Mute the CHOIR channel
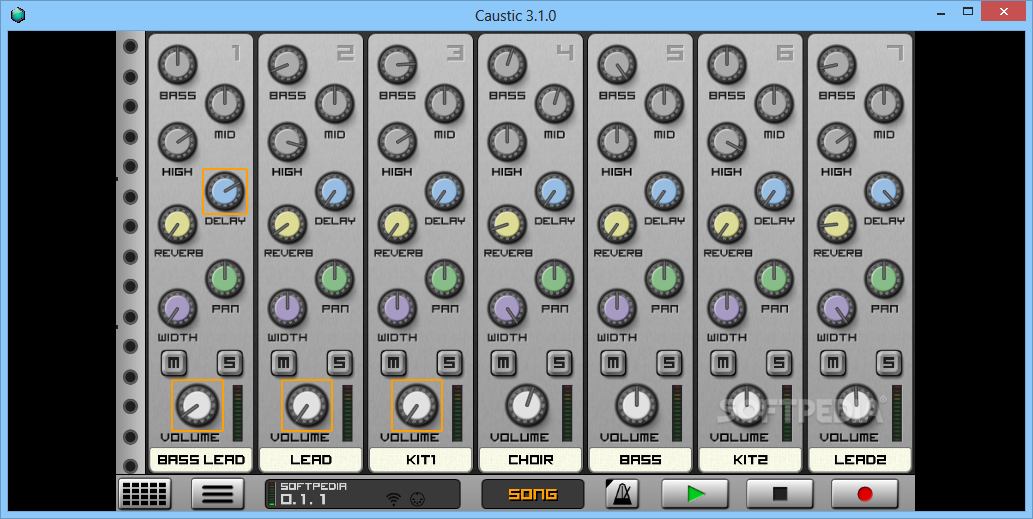 [503, 362]
